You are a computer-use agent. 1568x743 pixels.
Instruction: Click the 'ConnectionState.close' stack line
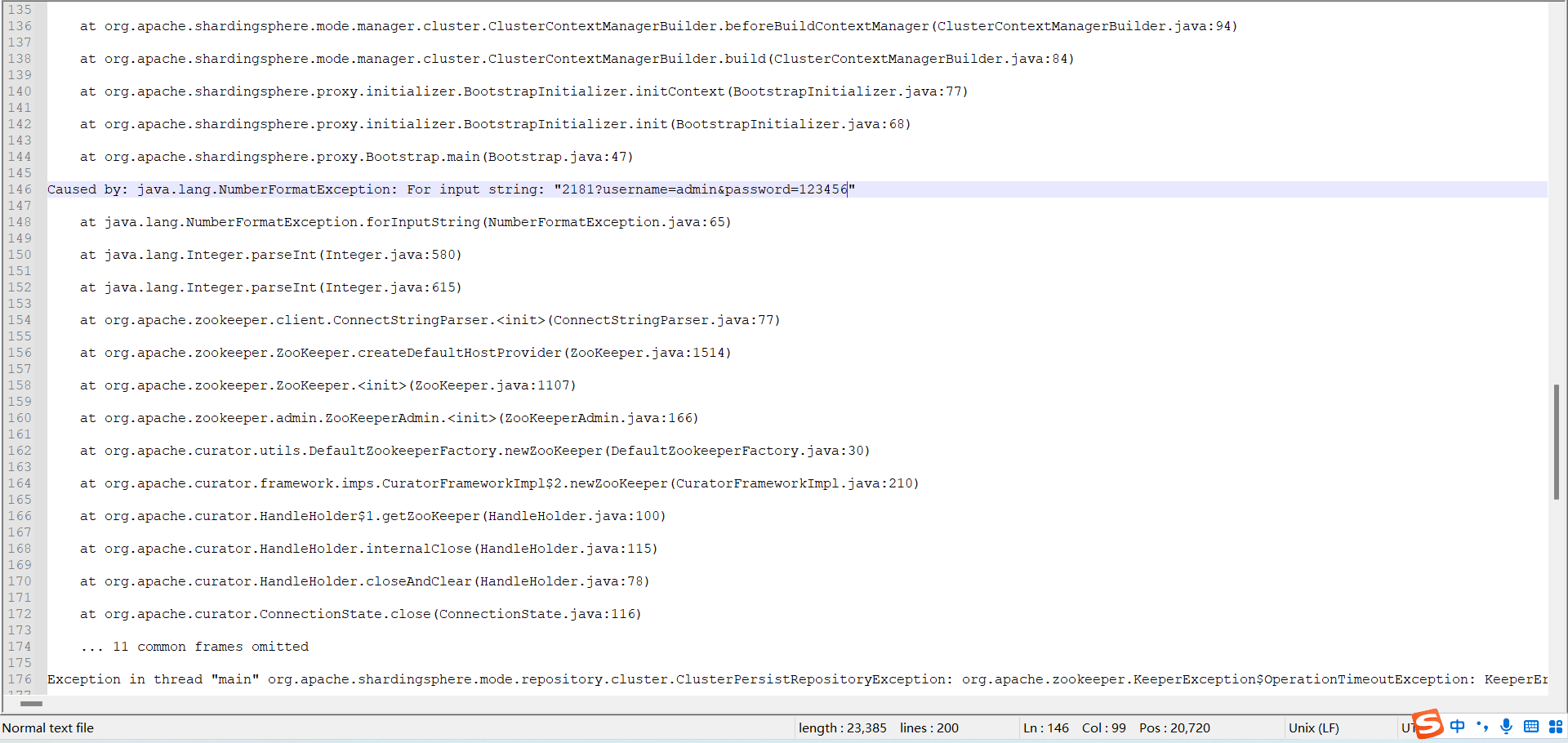click(360, 614)
